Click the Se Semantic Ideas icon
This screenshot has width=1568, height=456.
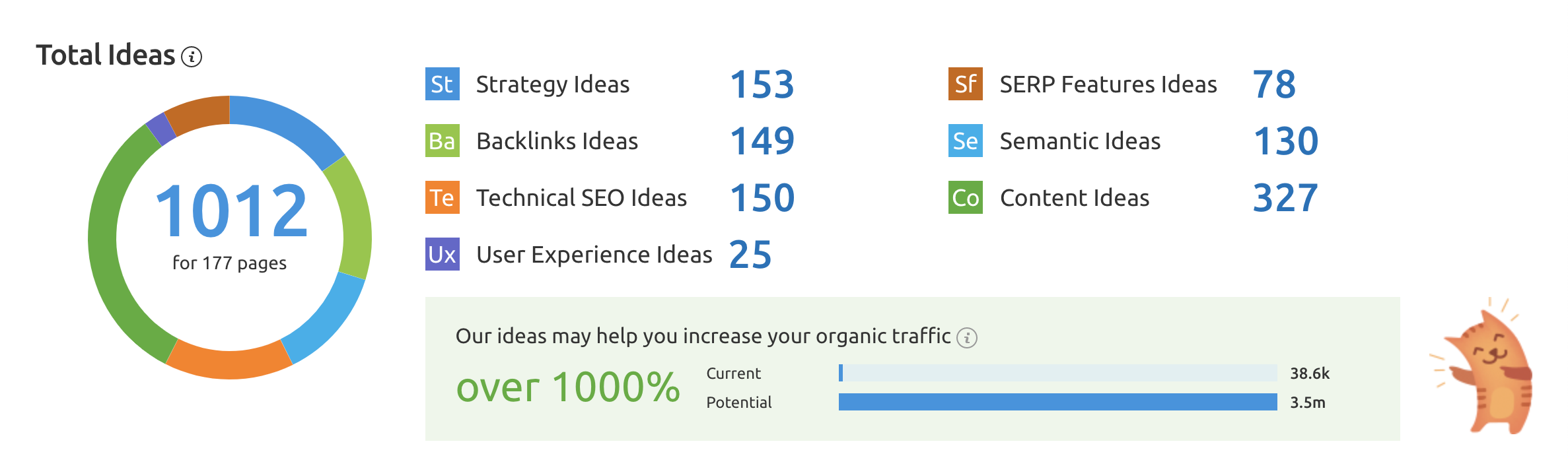click(965, 141)
